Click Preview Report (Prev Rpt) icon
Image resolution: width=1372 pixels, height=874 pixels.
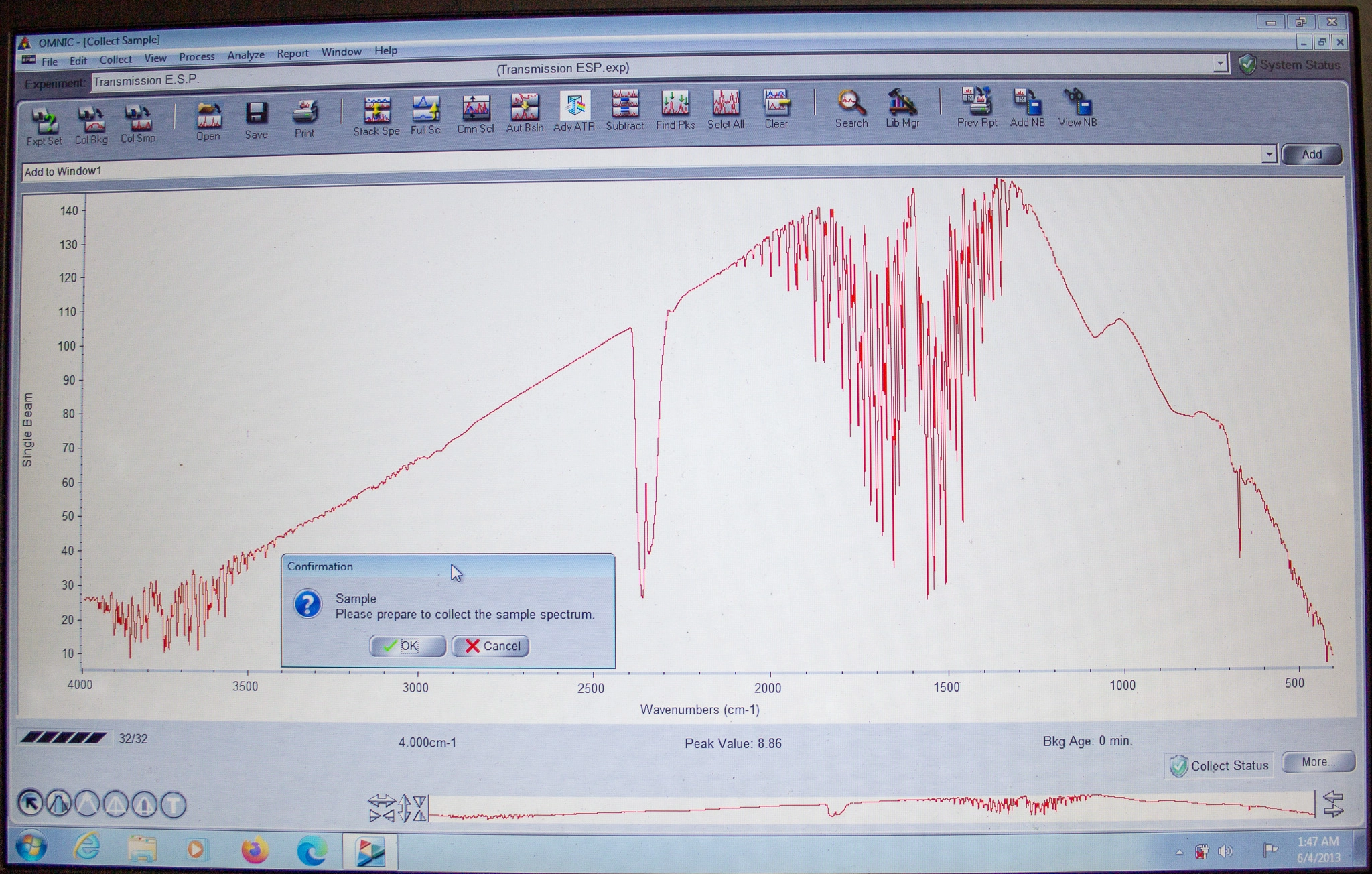pos(977,107)
